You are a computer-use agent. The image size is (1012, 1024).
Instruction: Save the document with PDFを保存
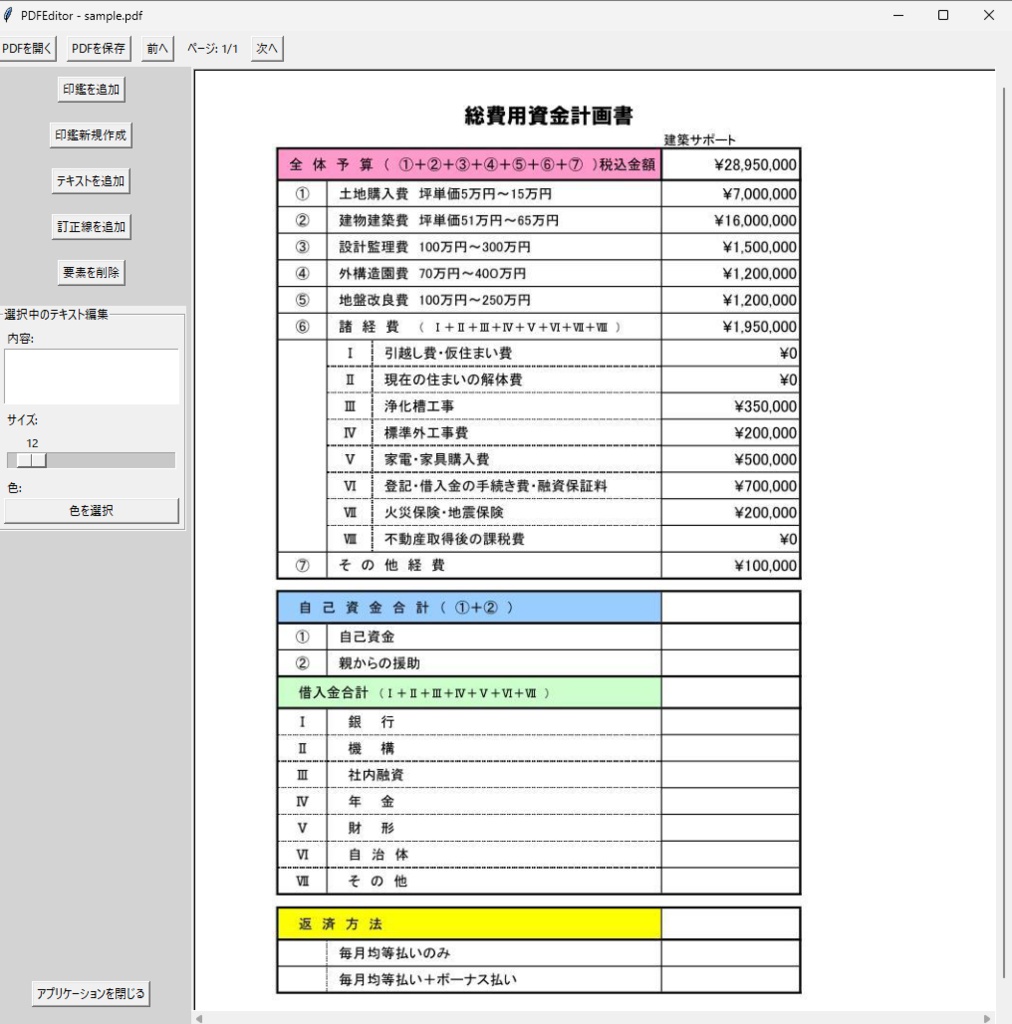coord(96,47)
